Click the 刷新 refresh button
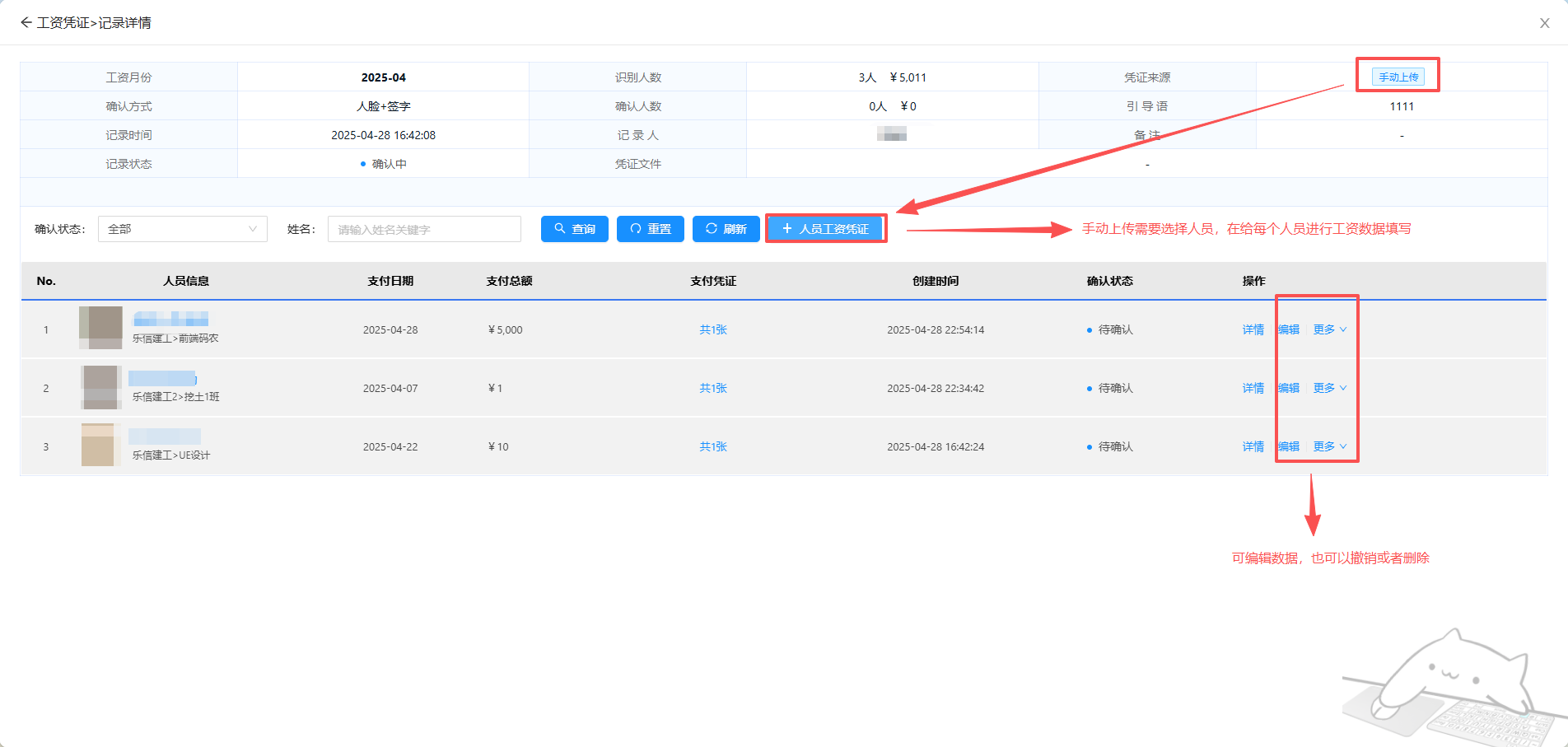Viewport: 1568px width, 747px height. (x=726, y=229)
